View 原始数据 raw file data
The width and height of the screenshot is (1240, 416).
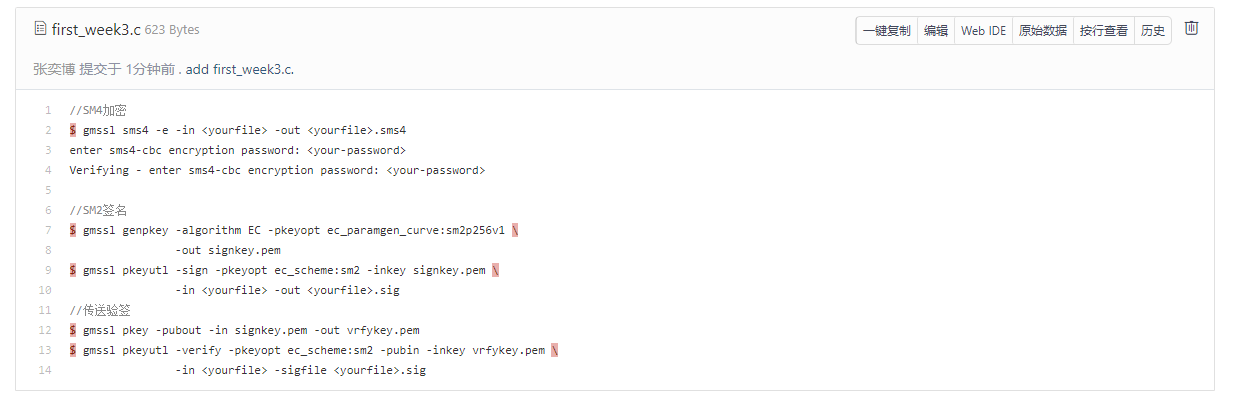pyautogui.click(x=1042, y=31)
